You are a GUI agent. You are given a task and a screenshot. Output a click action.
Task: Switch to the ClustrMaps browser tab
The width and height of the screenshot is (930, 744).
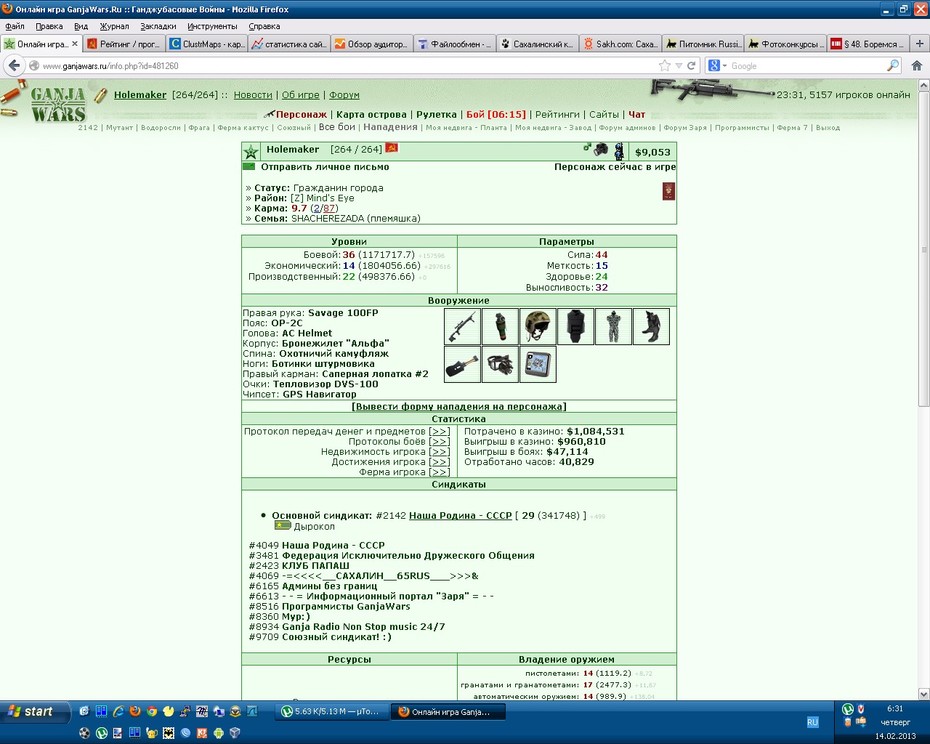click(x=206, y=44)
